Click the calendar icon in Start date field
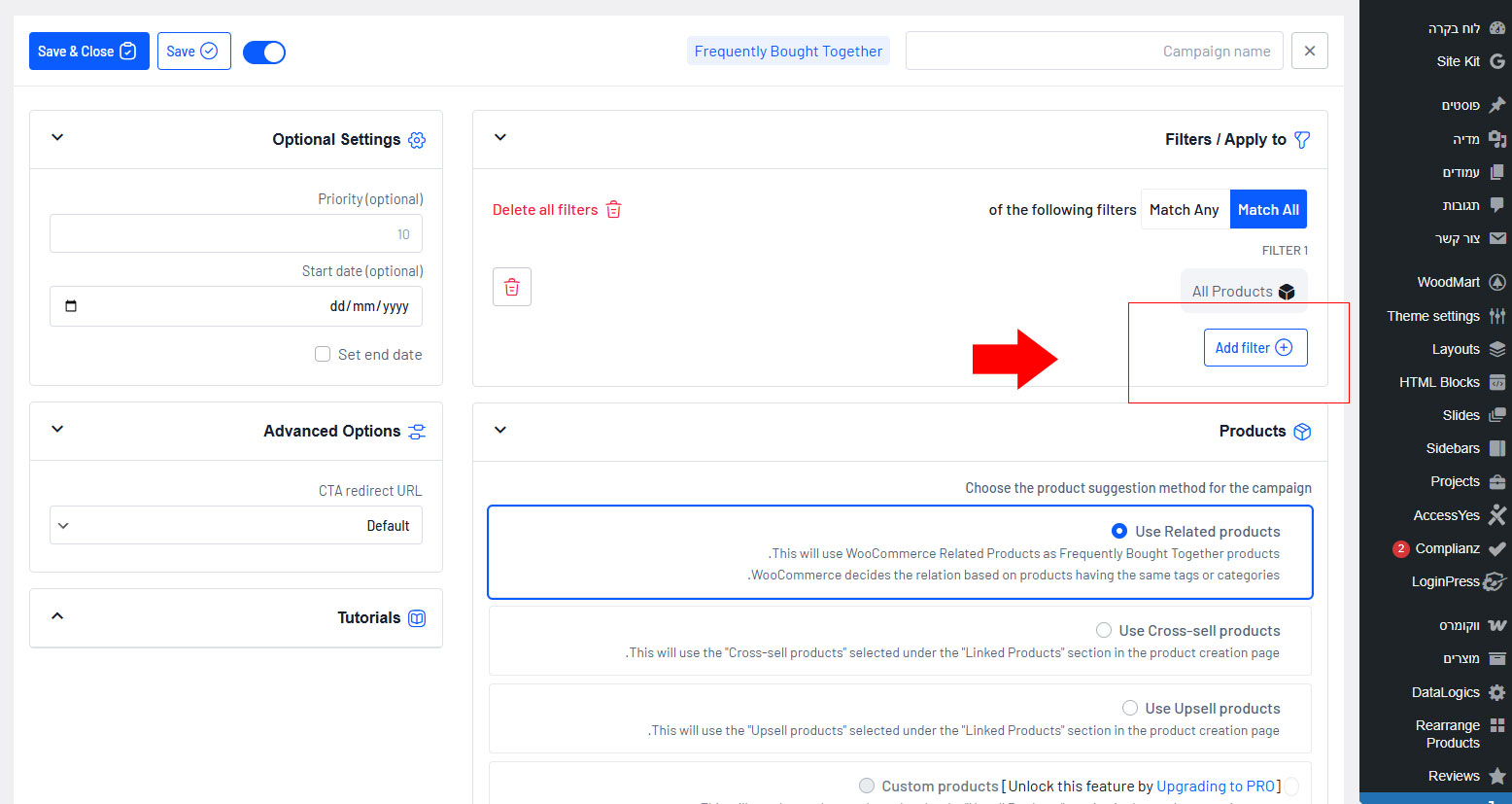The width and height of the screenshot is (1512, 804). (x=71, y=306)
